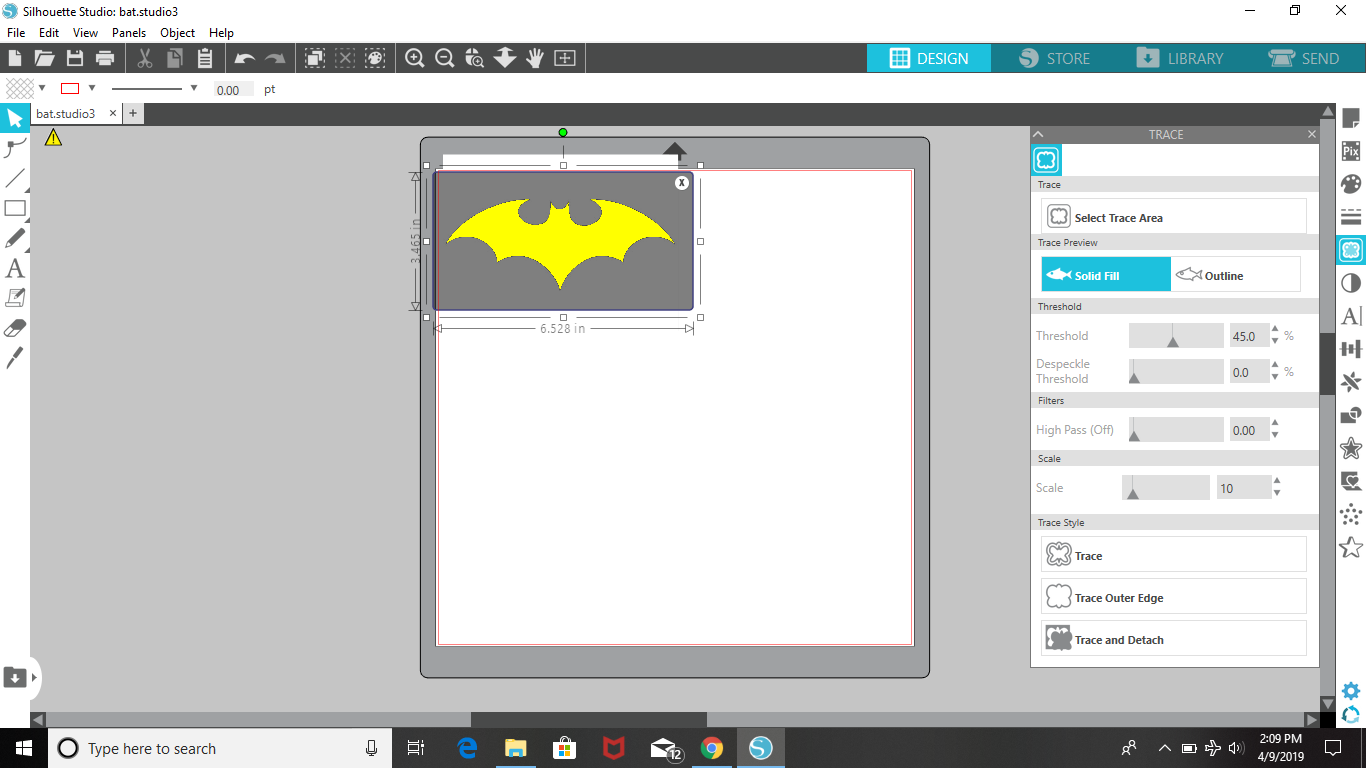
Task: Click the warning triangle icon
Action: [x=53, y=138]
